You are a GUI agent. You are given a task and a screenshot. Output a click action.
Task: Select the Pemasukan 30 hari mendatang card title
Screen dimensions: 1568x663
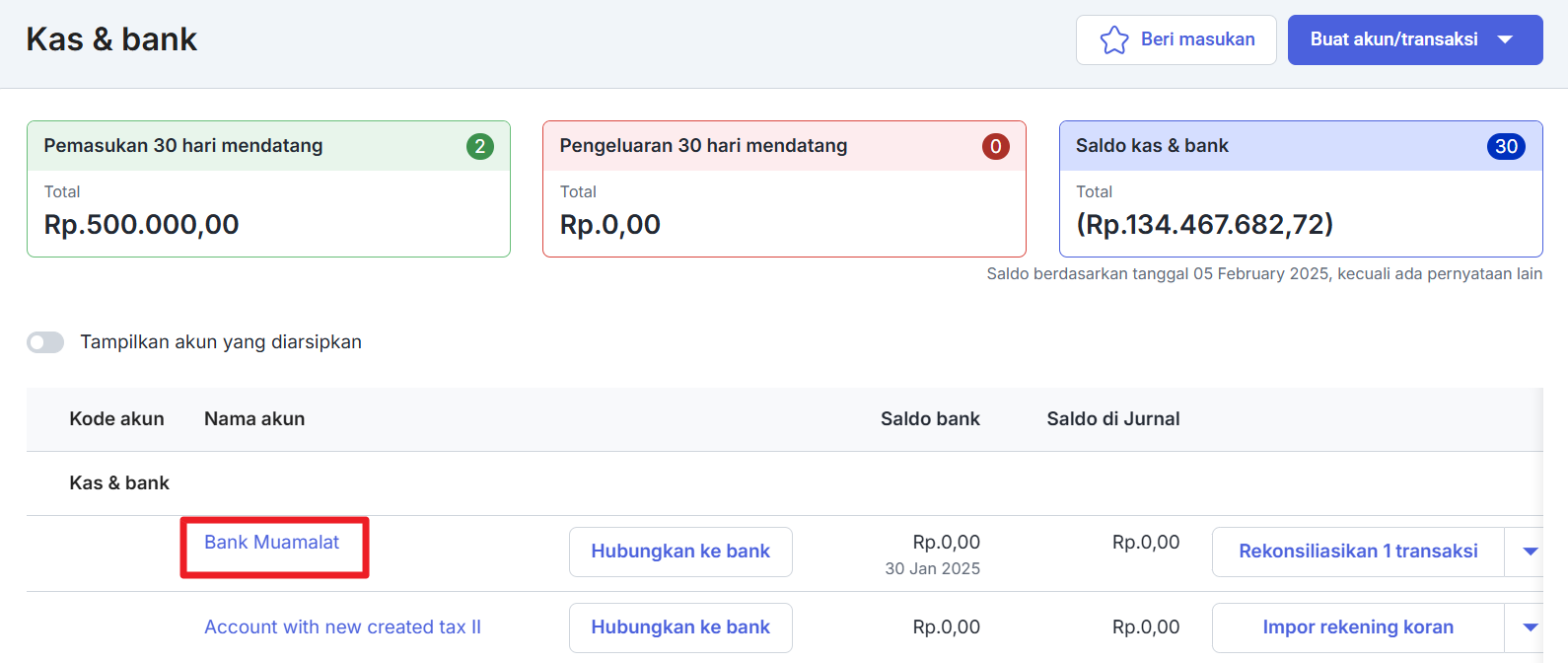[183, 145]
